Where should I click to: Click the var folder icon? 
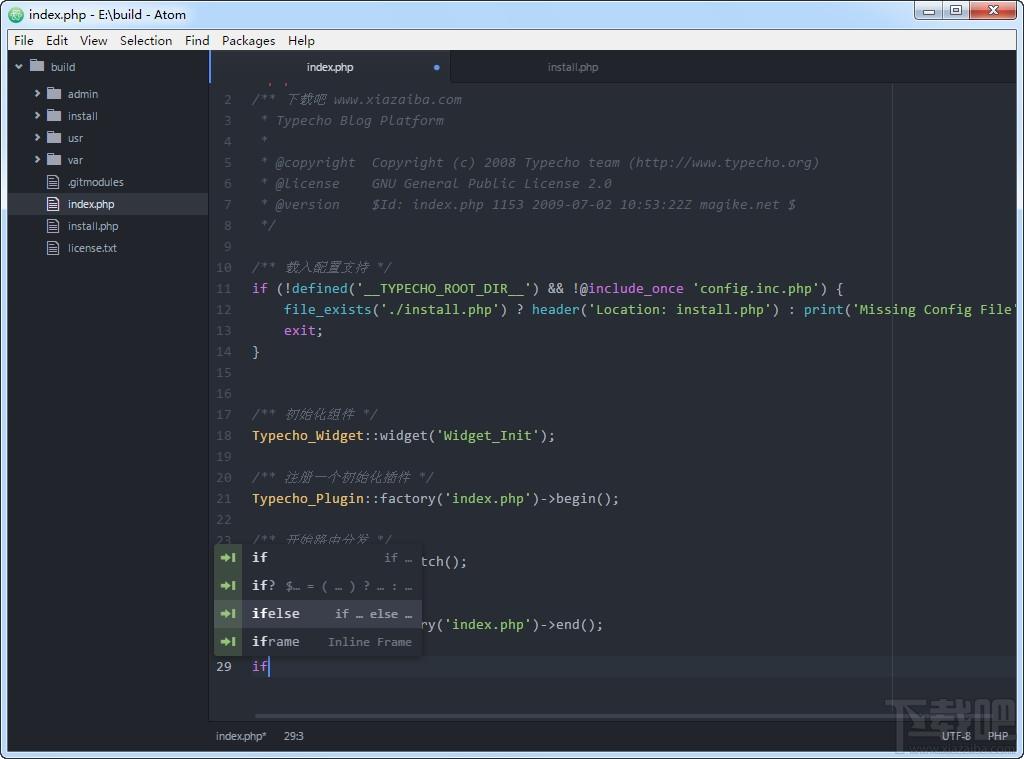54,159
